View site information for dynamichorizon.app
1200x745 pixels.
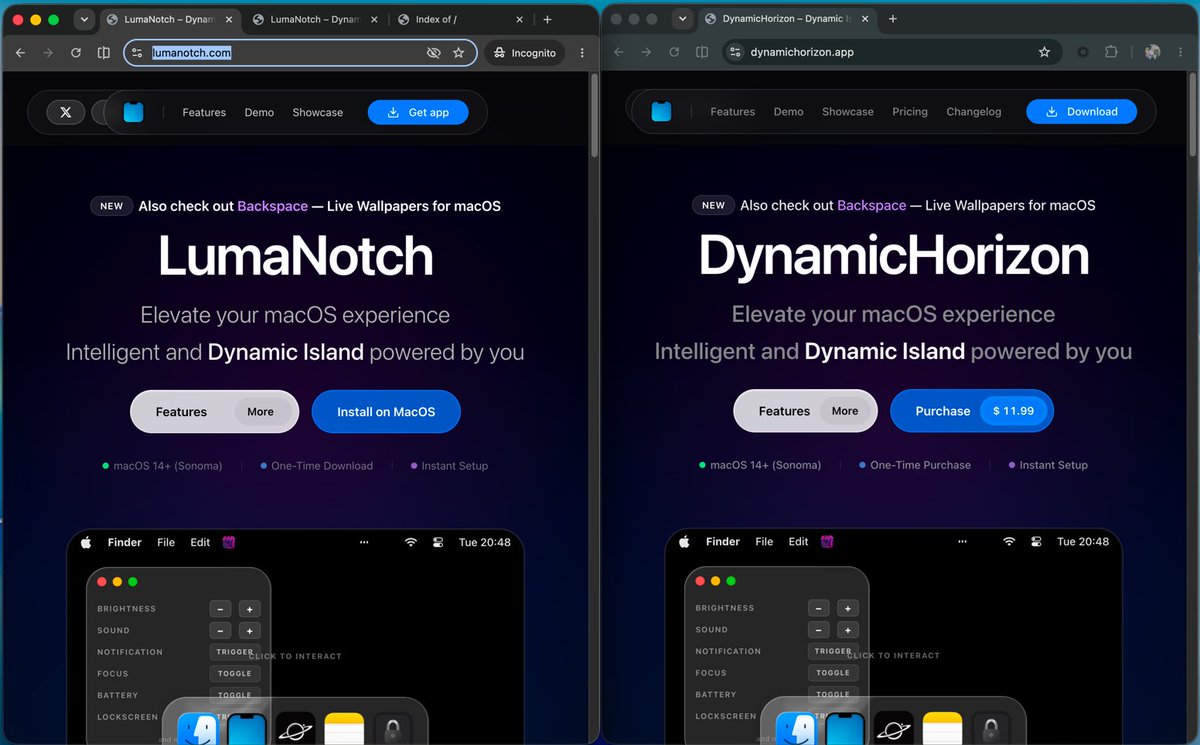735,52
